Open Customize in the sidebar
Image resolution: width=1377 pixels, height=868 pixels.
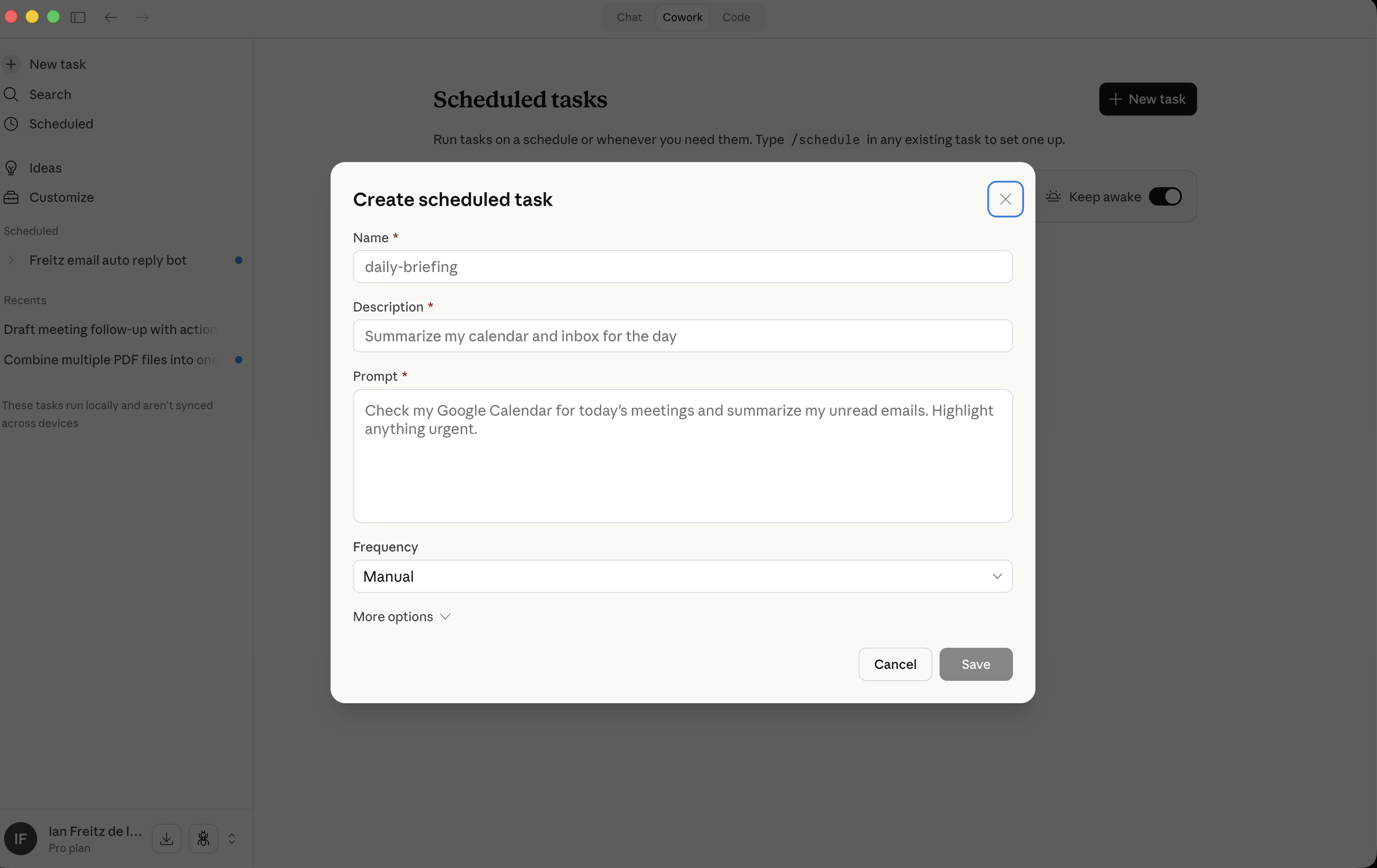click(x=61, y=197)
